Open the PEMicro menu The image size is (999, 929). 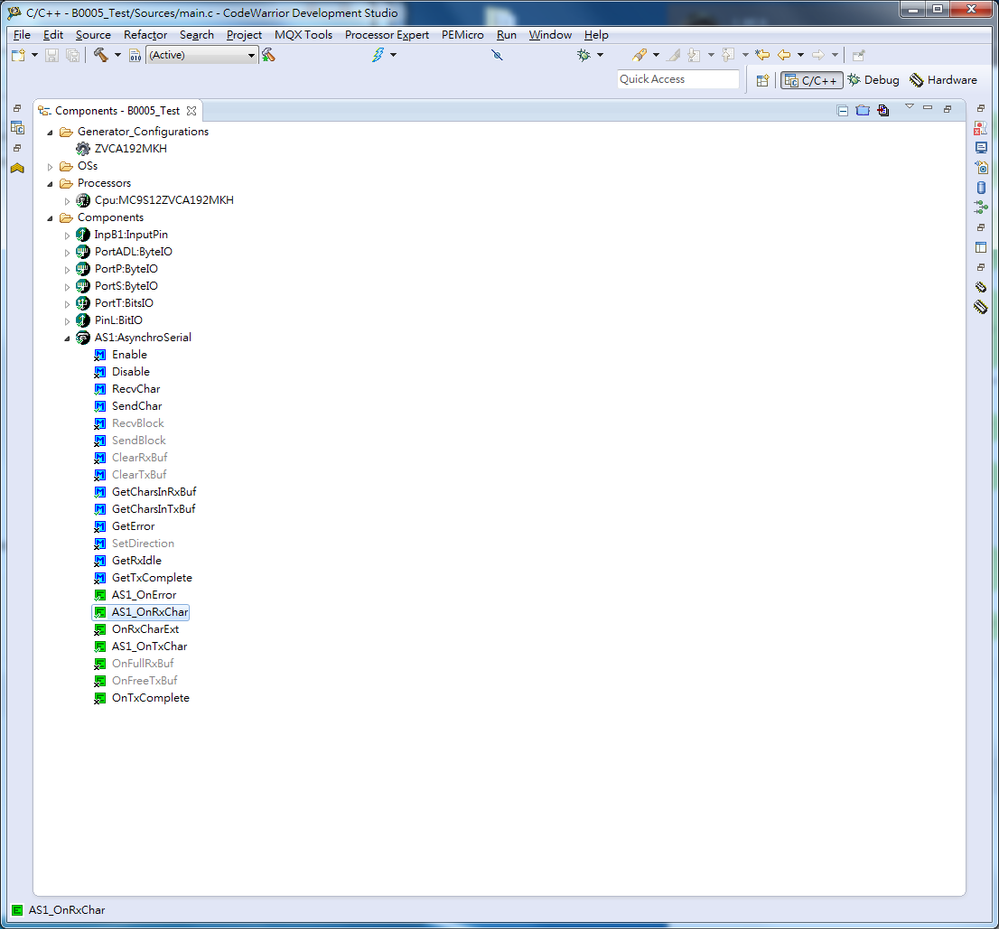pyautogui.click(x=463, y=35)
